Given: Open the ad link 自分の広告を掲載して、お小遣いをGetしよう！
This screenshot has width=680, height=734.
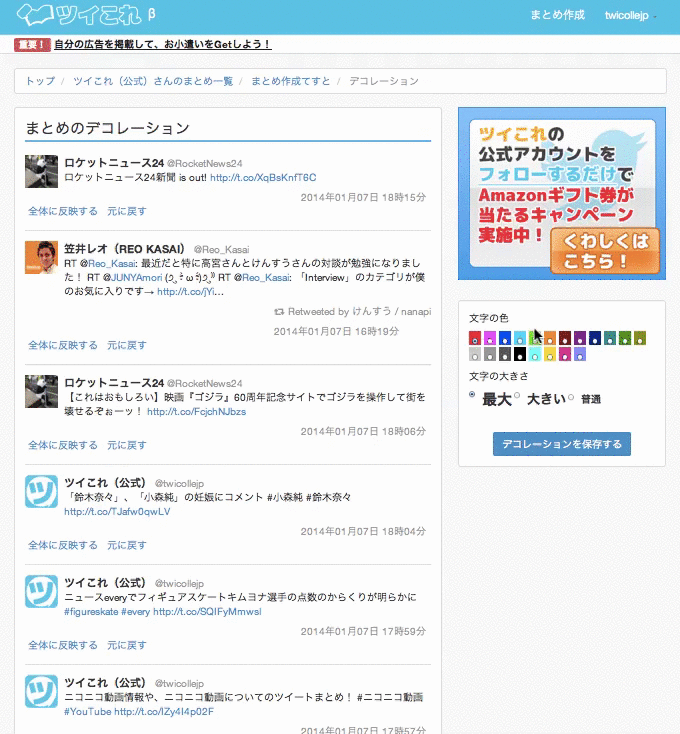Looking at the screenshot, I should (x=162, y=44).
